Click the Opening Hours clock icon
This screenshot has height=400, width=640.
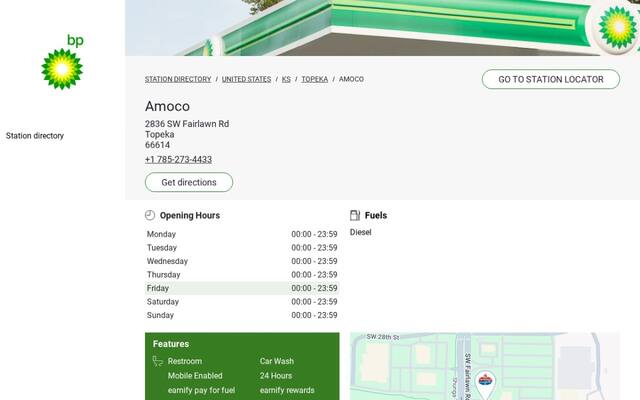(150, 215)
